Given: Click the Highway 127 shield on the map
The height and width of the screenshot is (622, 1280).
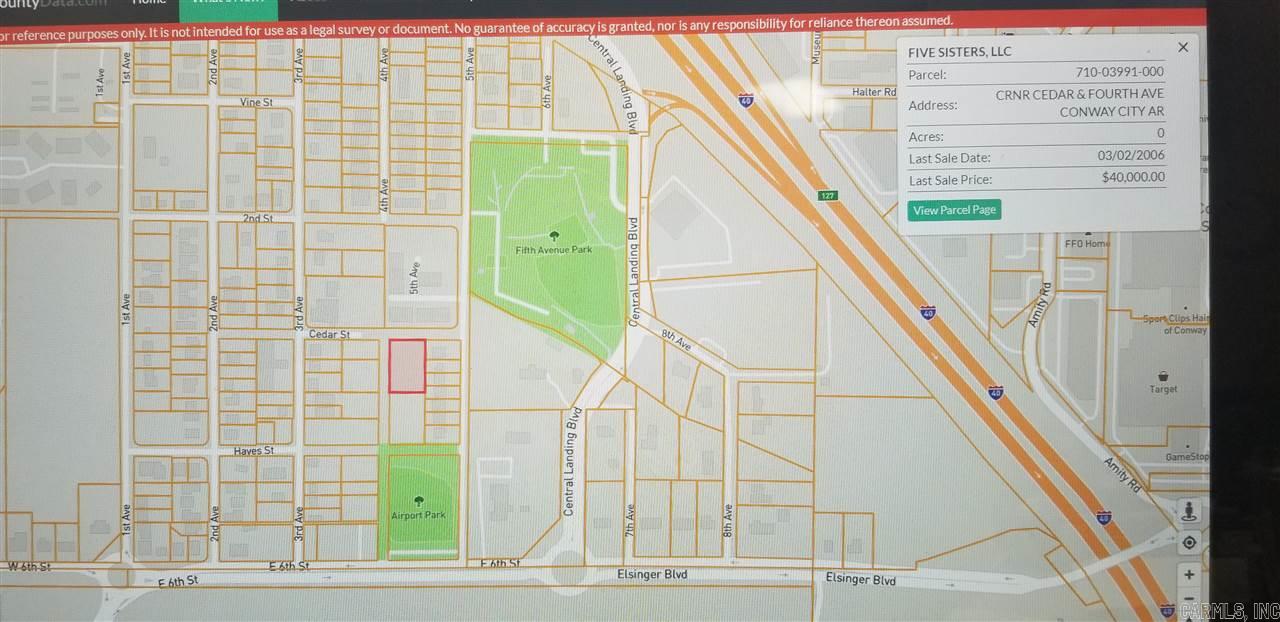Looking at the screenshot, I should coord(827,196).
